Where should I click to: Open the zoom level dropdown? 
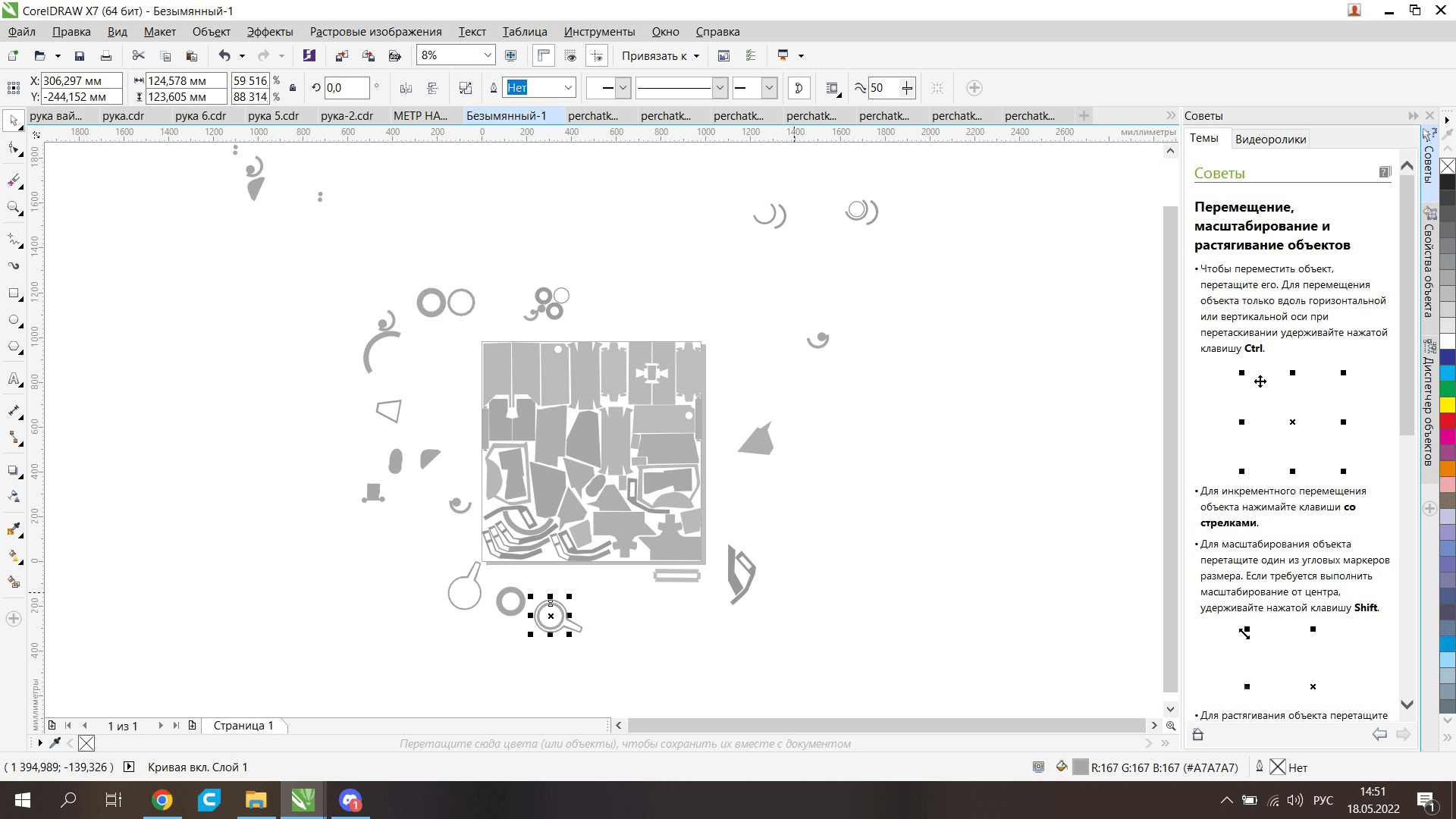click(488, 55)
